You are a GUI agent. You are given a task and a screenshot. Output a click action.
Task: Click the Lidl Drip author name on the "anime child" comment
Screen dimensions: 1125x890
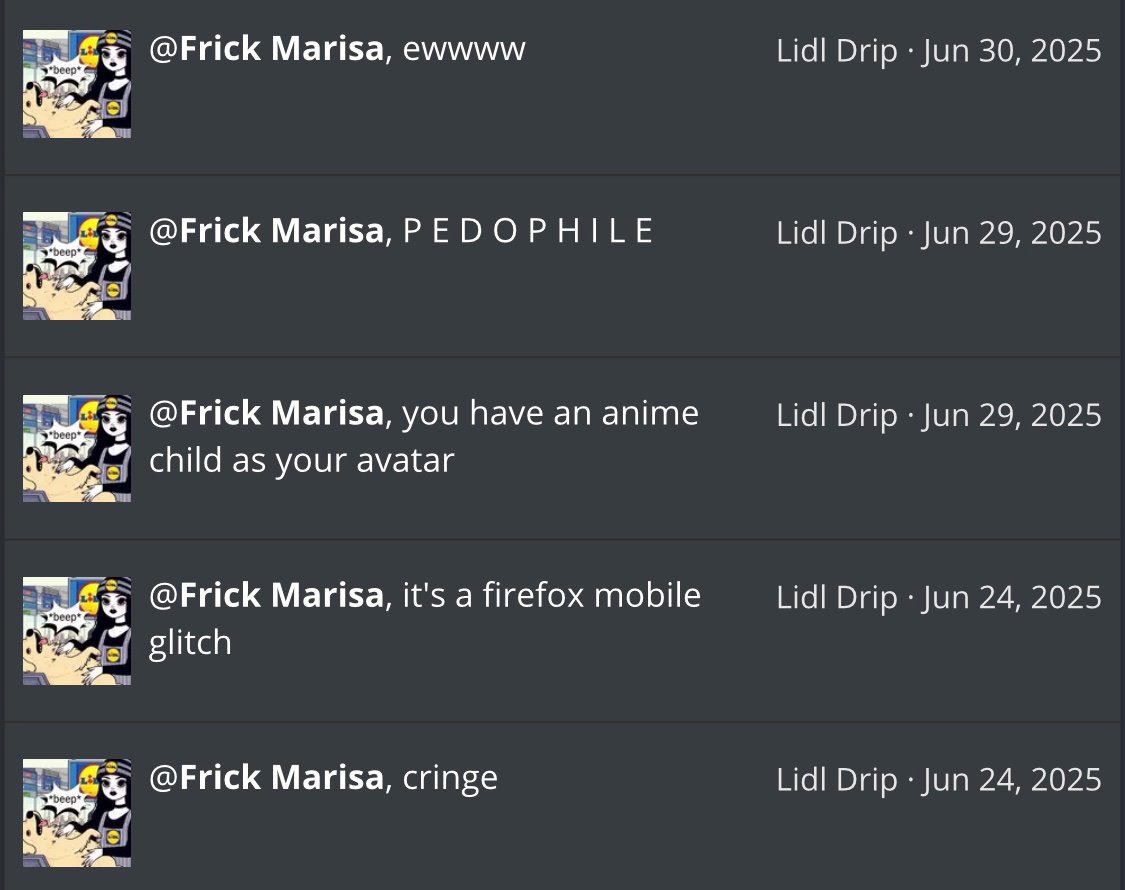pyautogui.click(x=836, y=415)
